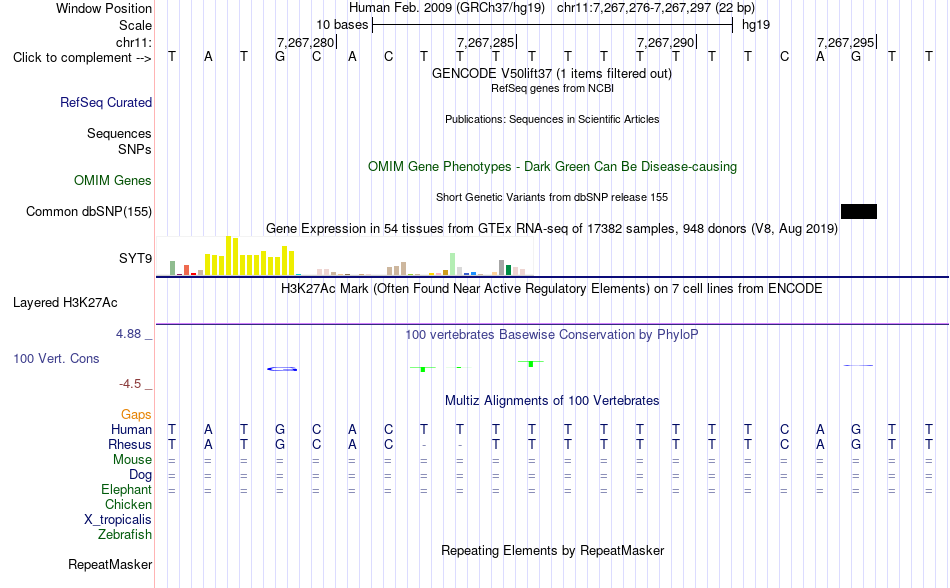Click the Dog alignment row label
This screenshot has height=588, width=950.
pyautogui.click(x=141, y=475)
